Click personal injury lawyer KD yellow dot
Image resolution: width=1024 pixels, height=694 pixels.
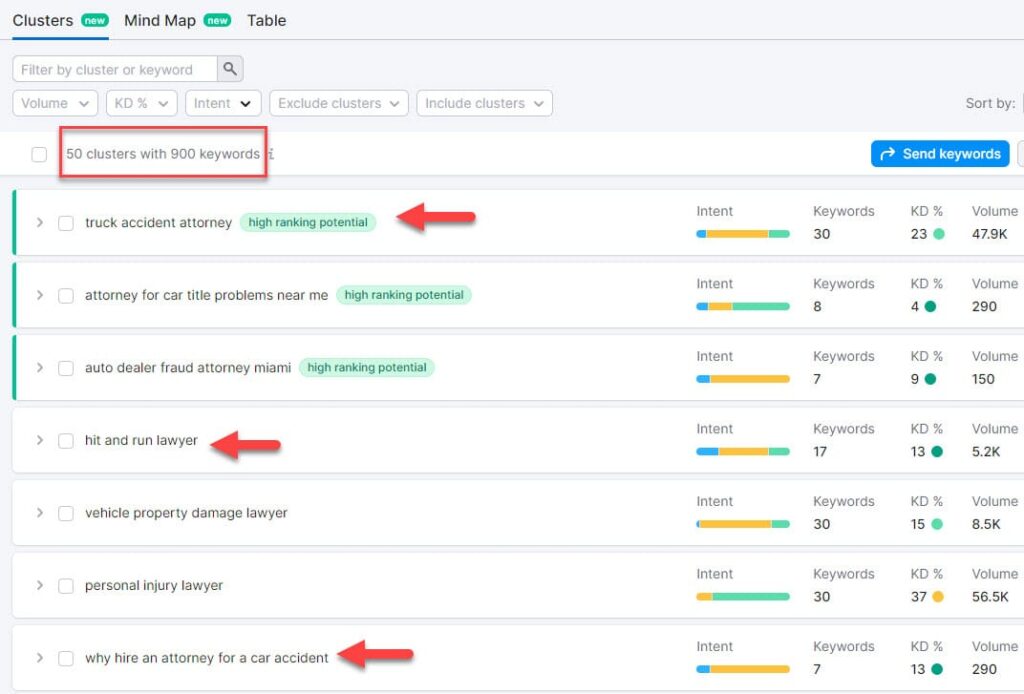[938, 596]
